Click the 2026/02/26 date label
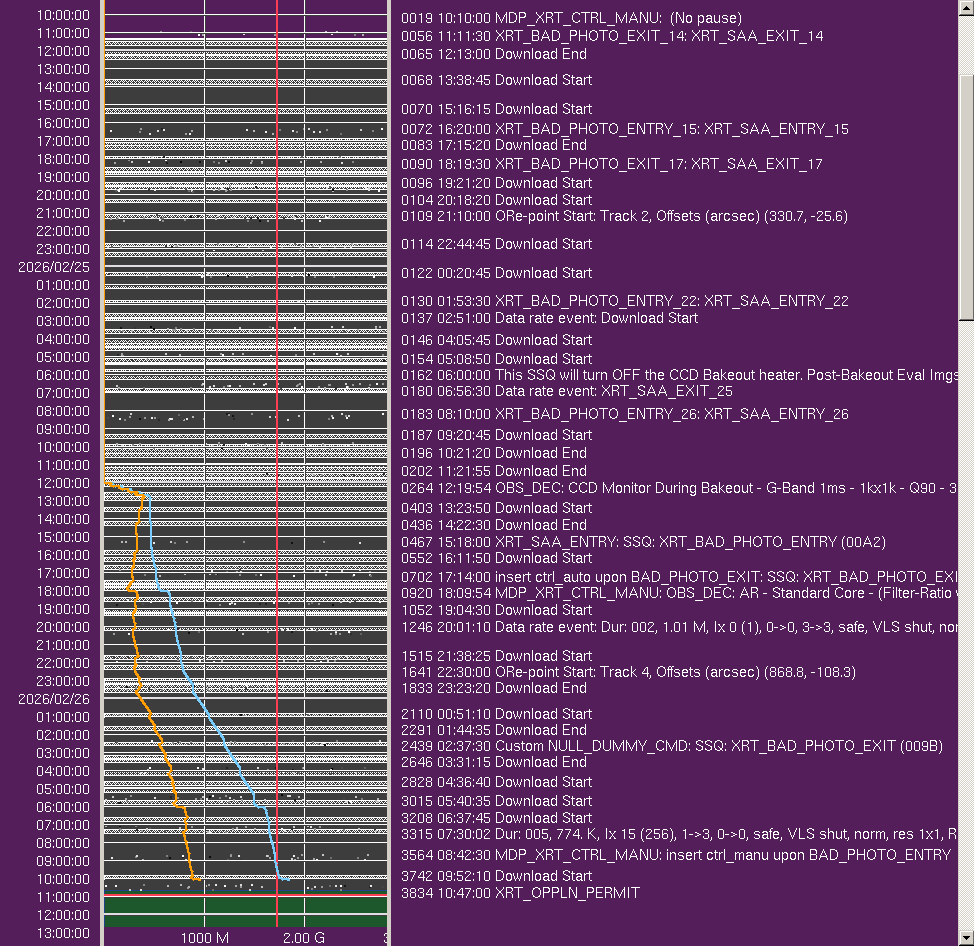Image resolution: width=974 pixels, height=946 pixels. [54, 699]
